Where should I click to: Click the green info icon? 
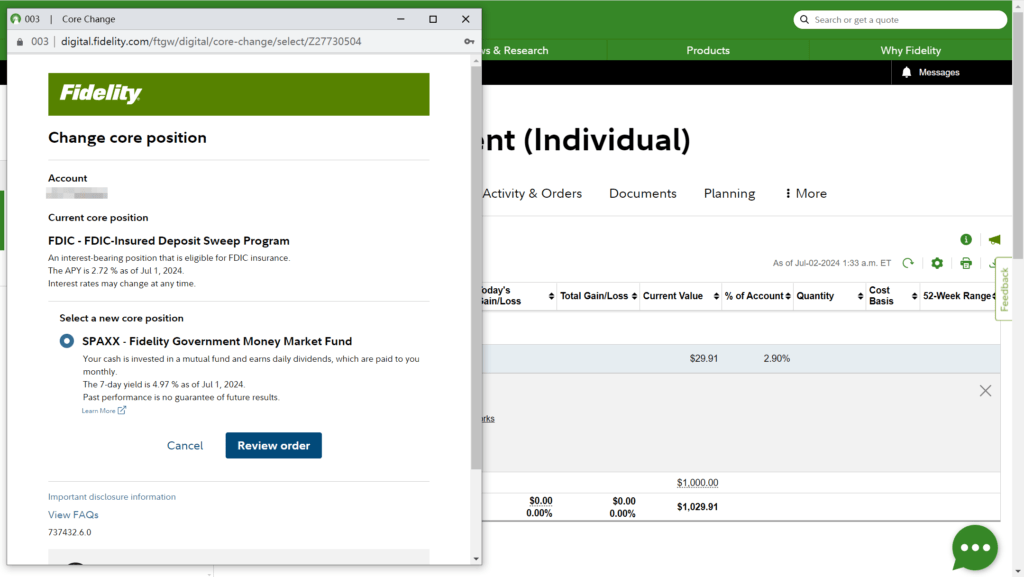pos(966,240)
